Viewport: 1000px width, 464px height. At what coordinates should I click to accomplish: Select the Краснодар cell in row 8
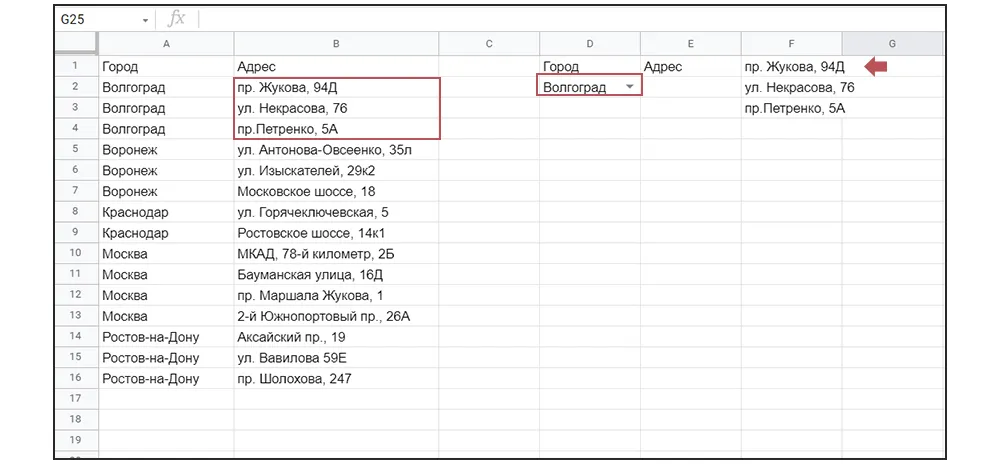pyautogui.click(x=166, y=212)
